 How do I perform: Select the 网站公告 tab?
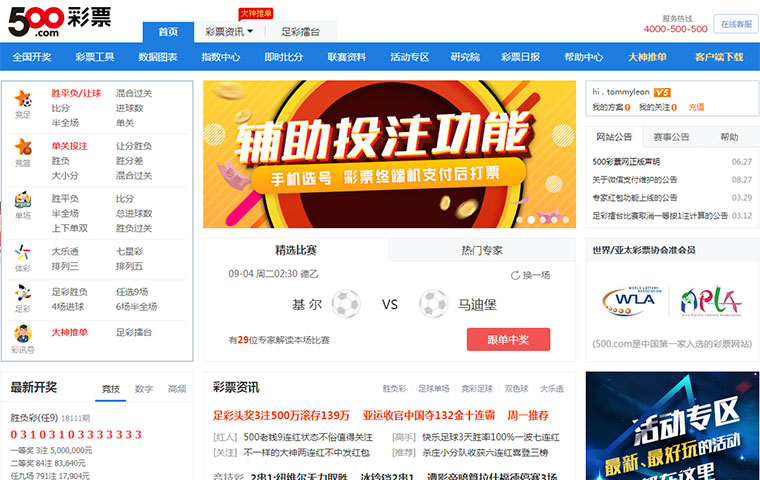coord(614,137)
